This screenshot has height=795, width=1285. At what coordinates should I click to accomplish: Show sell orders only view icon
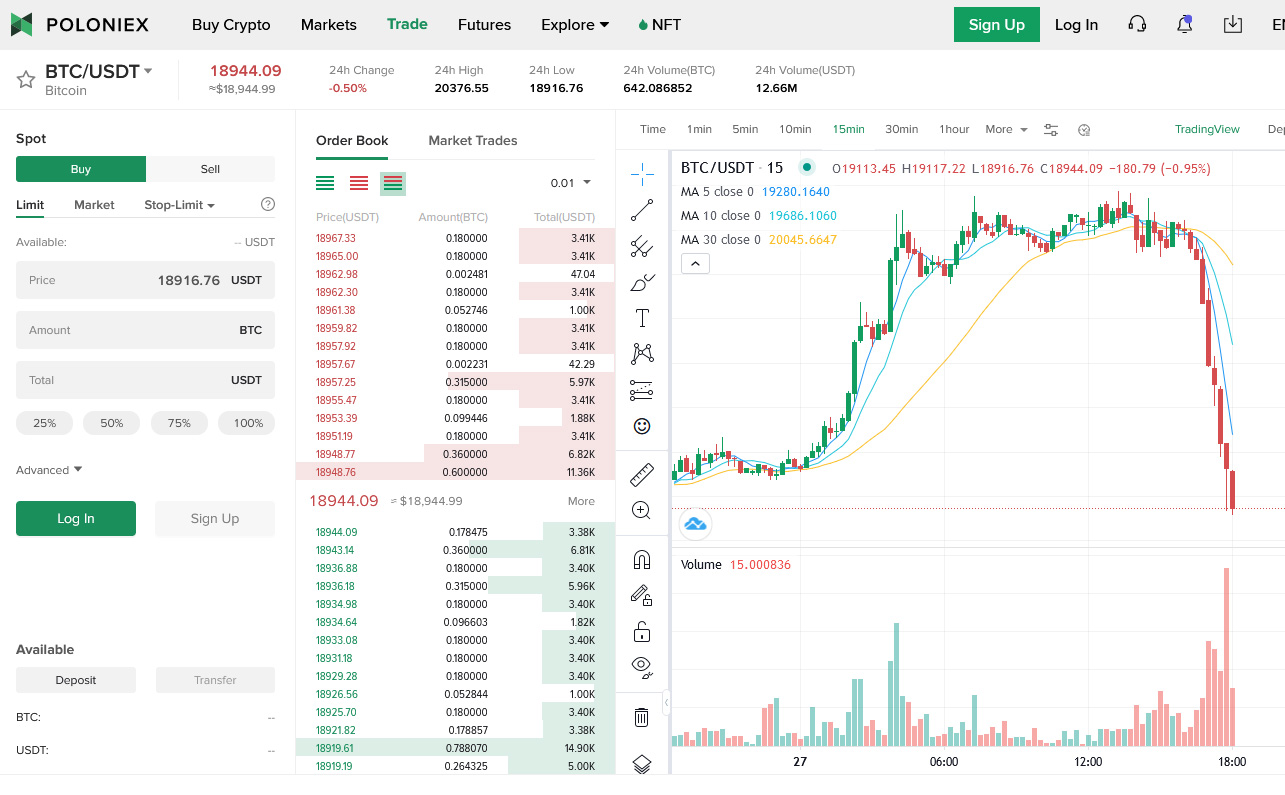[x=359, y=183]
